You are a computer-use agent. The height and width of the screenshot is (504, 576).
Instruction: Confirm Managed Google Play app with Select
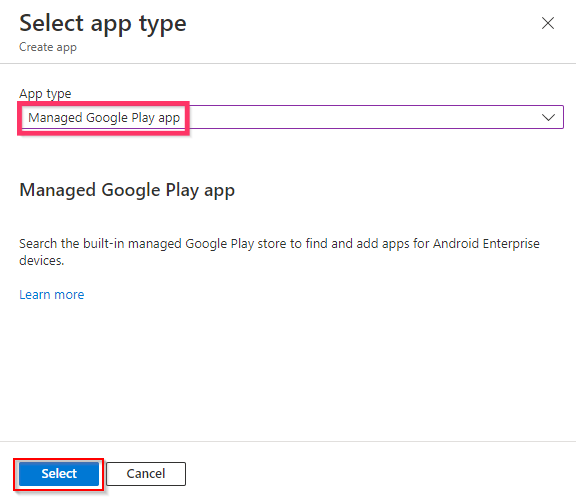click(59, 474)
